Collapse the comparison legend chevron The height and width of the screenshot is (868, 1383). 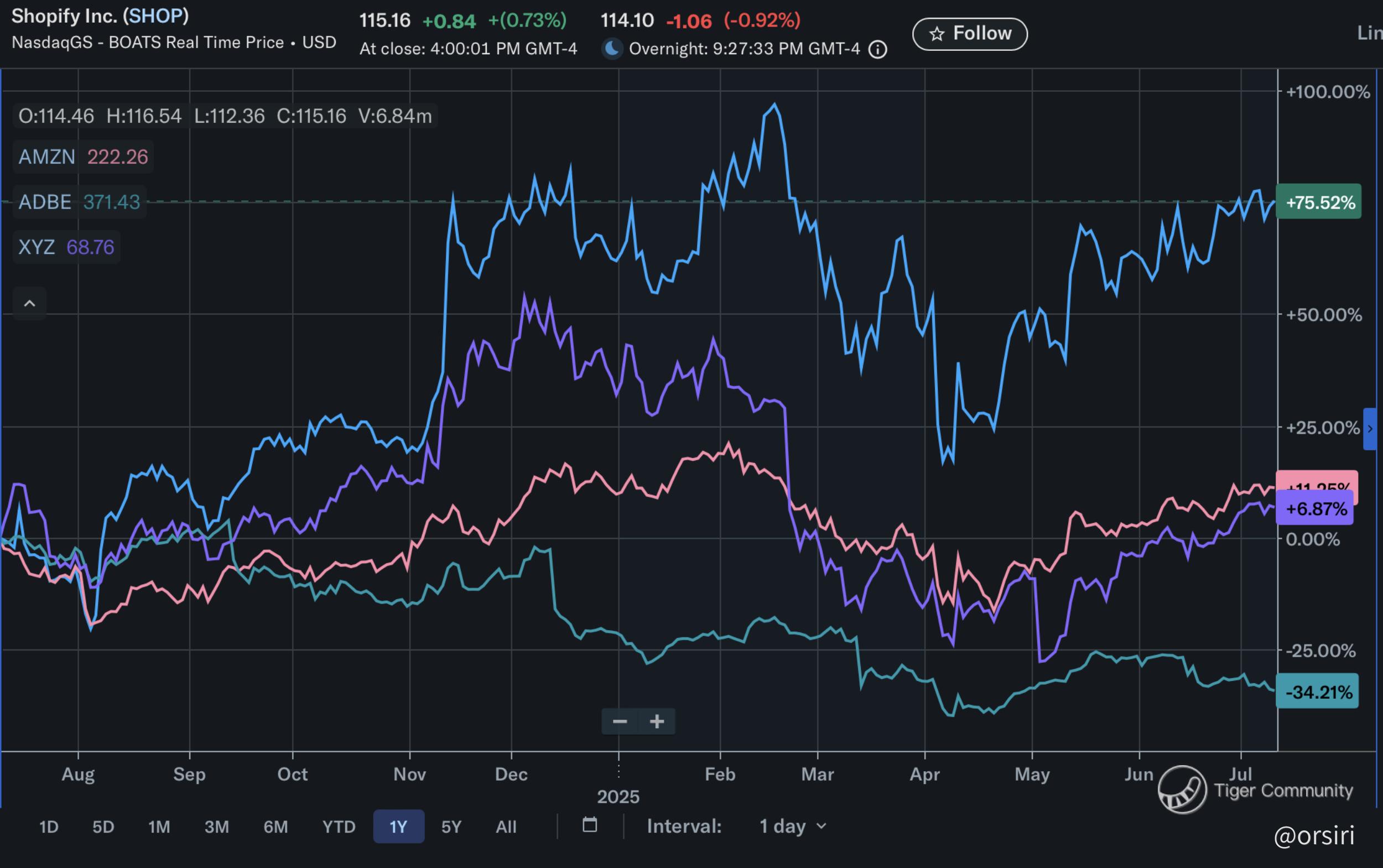coord(30,303)
